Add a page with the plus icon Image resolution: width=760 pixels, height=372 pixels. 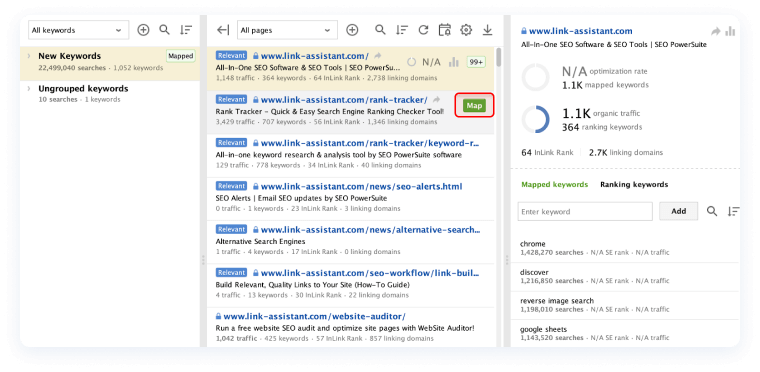(352, 30)
